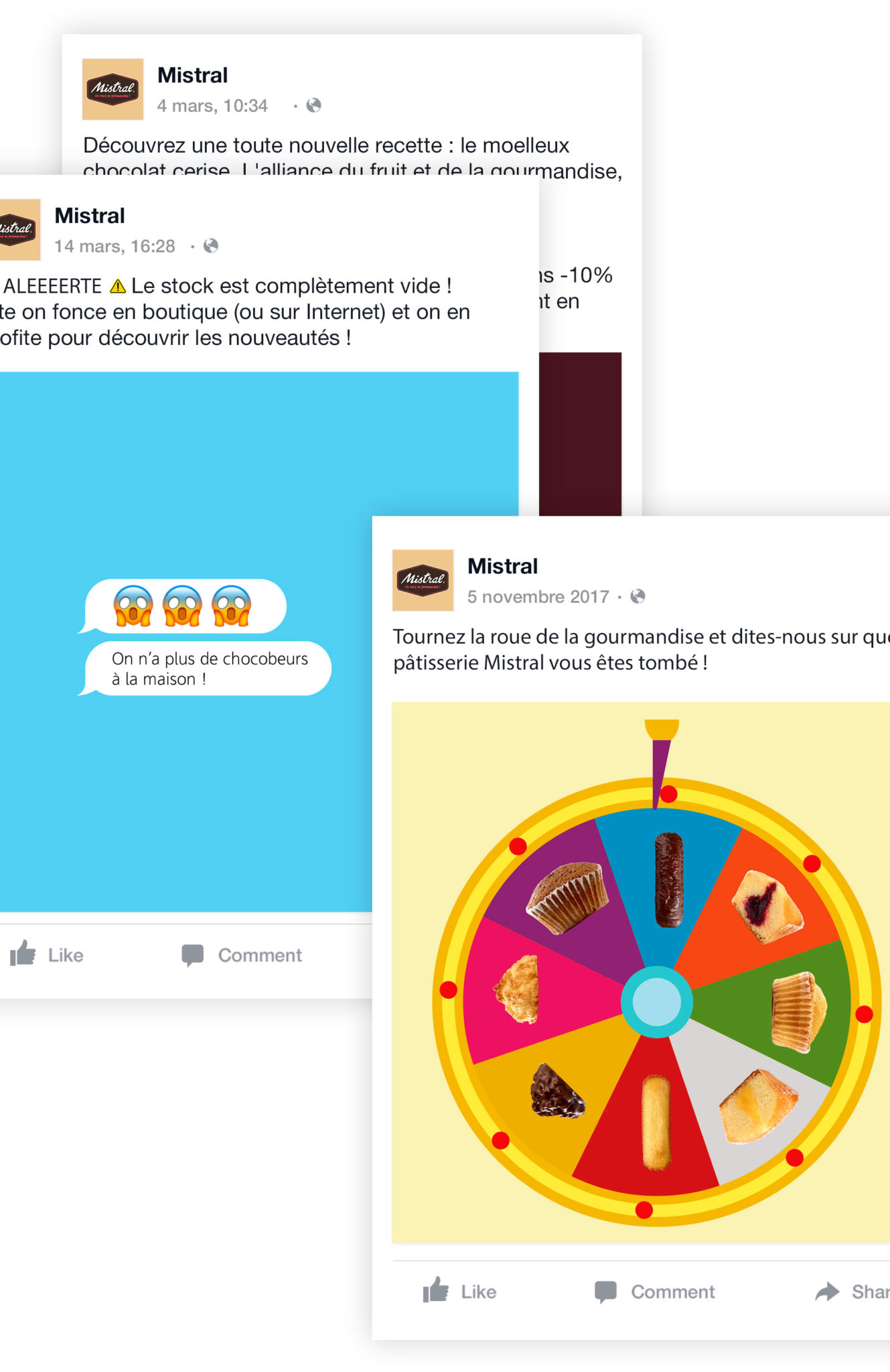Screen dimensions: 890x1372
Task: Click the Comment bubble icon on the wheel post
Action: 606,1292
